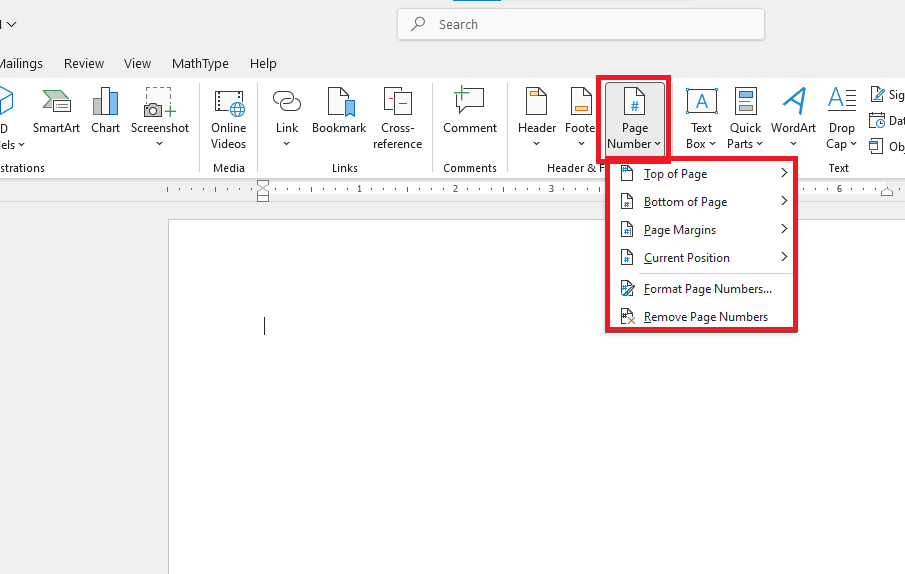Screen dimensions: 905x574
Task: Switch to the View tab
Action: pyautogui.click(x=137, y=63)
